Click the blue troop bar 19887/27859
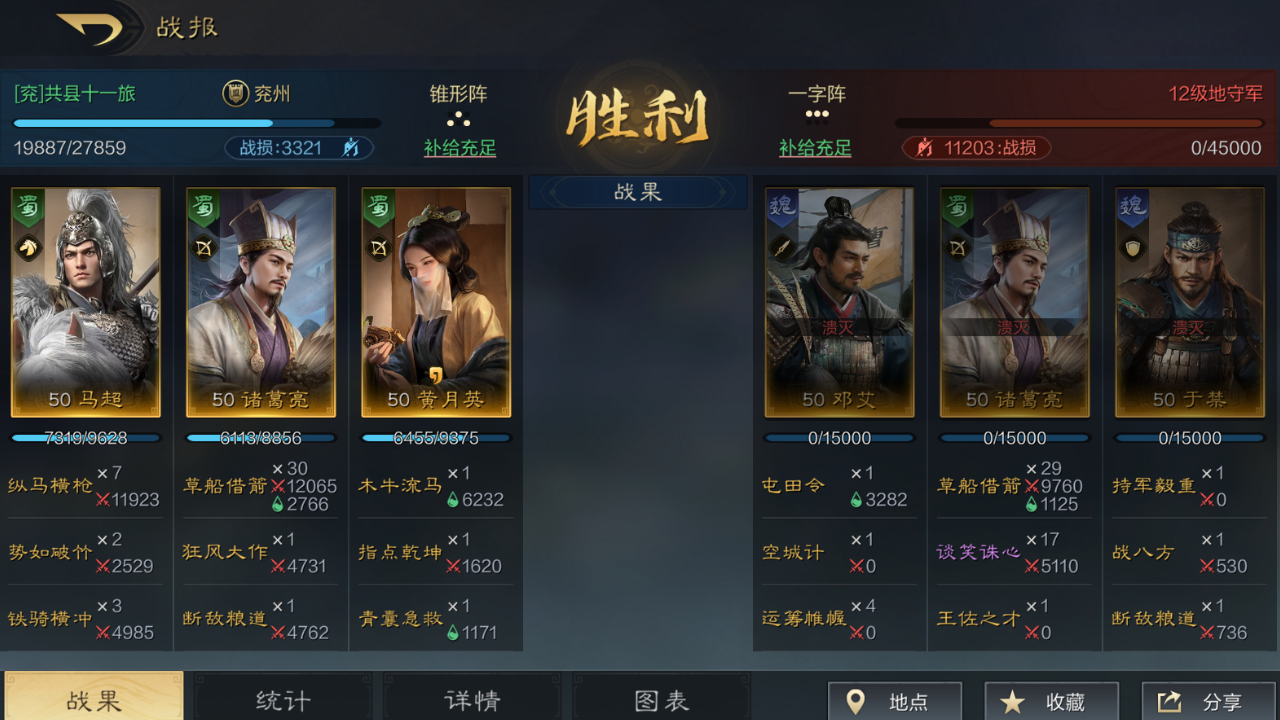 [x=197, y=124]
